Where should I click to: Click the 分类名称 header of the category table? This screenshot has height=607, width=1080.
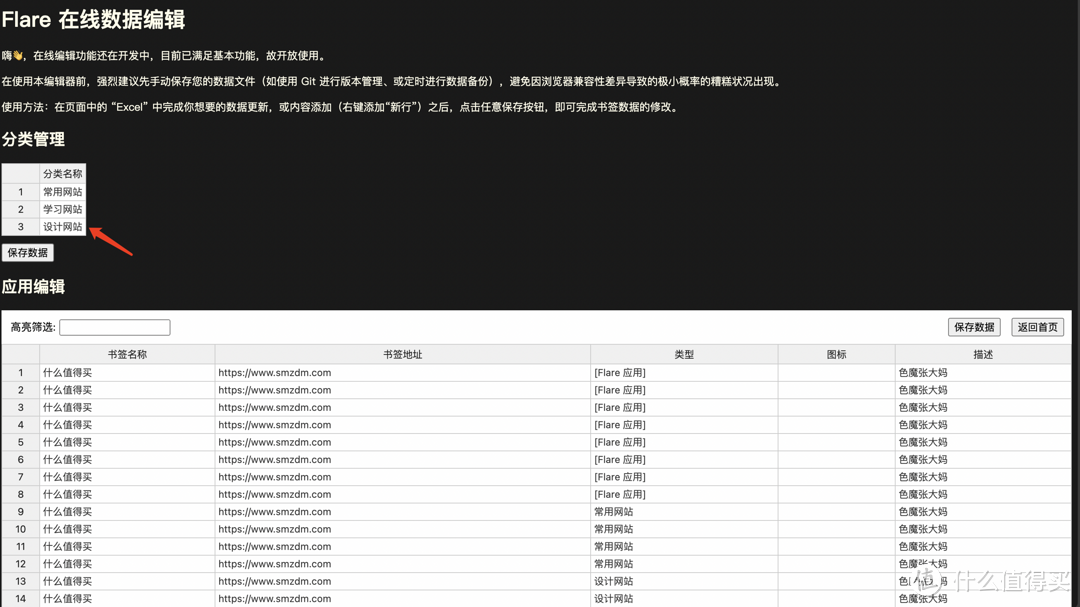coord(63,174)
